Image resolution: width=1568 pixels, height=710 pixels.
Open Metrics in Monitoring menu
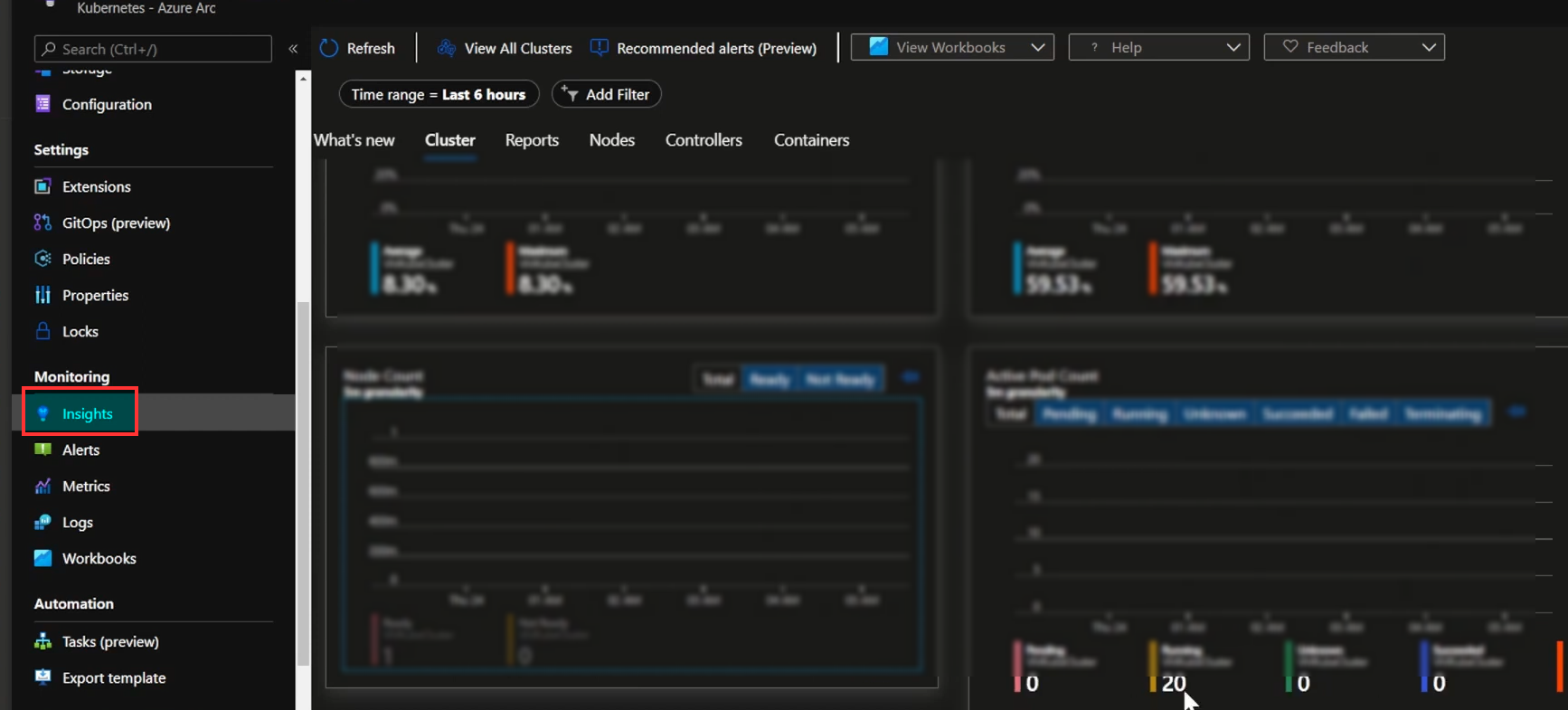click(86, 486)
